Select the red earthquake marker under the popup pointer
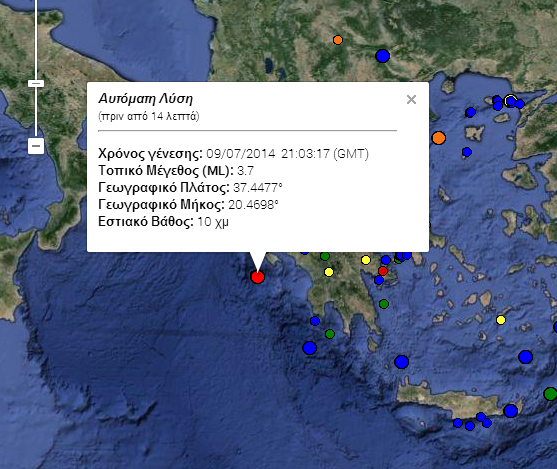Viewport: 557px width, 469px height. click(x=258, y=276)
